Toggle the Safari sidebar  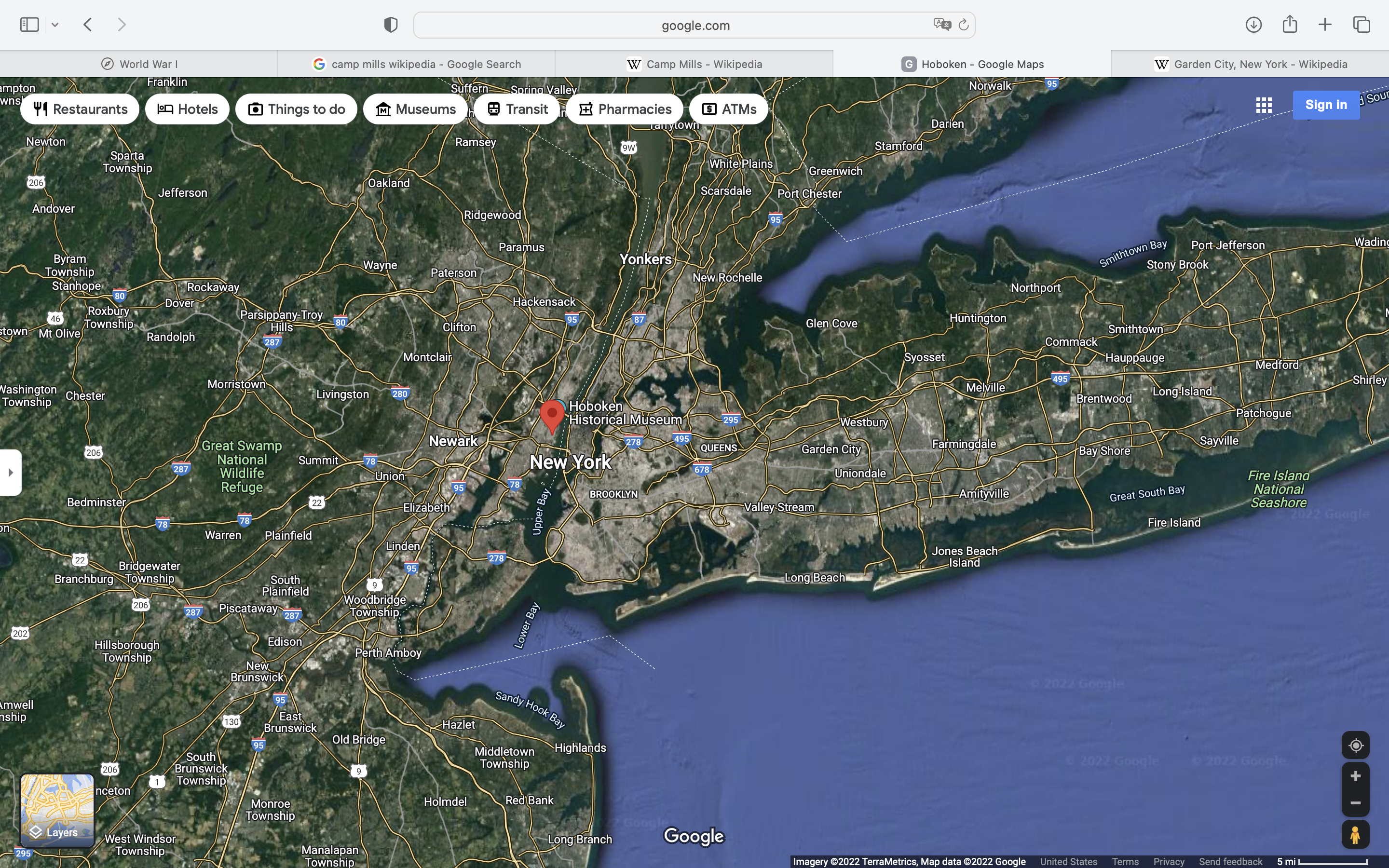tap(29, 25)
